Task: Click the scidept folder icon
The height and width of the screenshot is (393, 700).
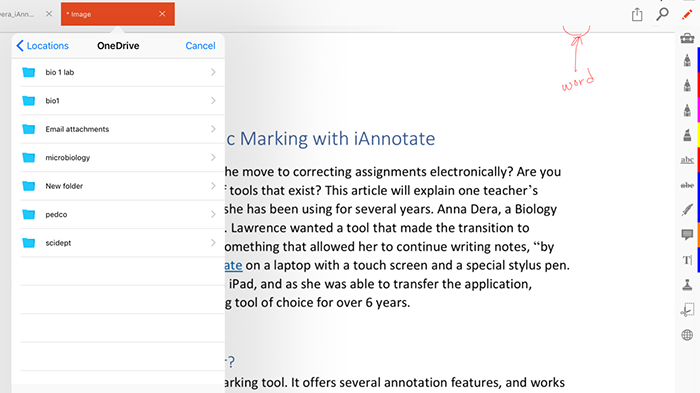Action: (x=29, y=243)
